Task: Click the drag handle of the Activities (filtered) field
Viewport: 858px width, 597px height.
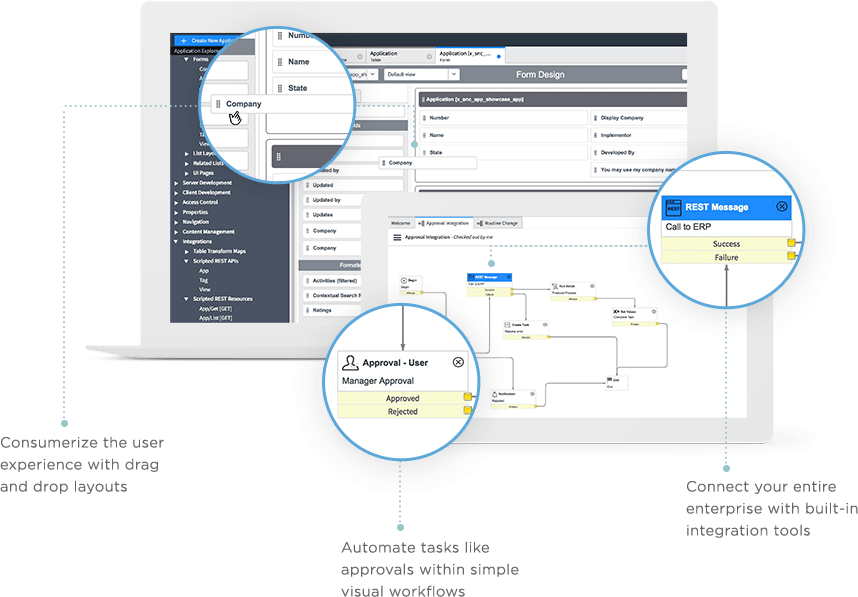Action: pos(308,281)
